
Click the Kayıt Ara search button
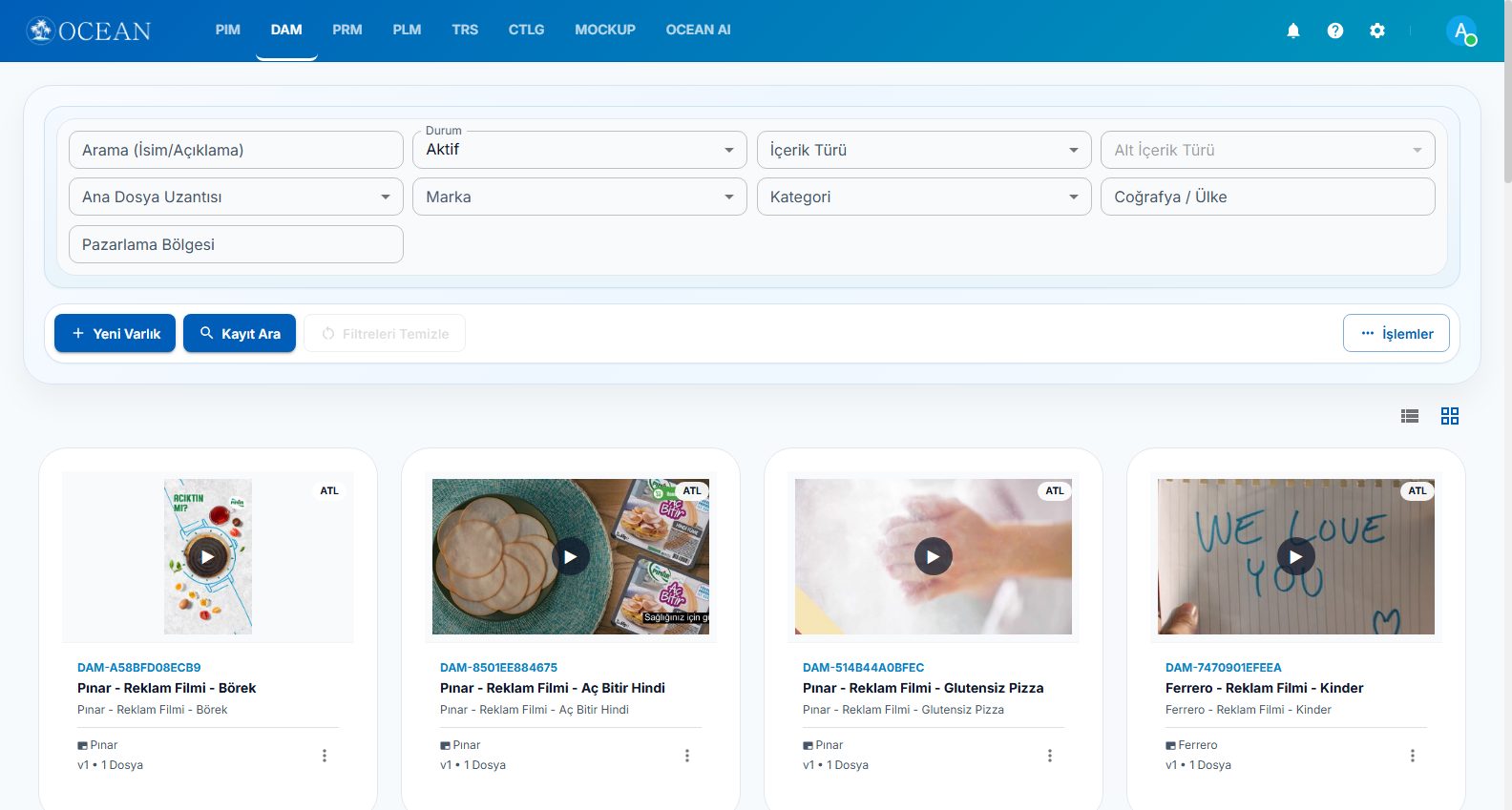(x=240, y=333)
